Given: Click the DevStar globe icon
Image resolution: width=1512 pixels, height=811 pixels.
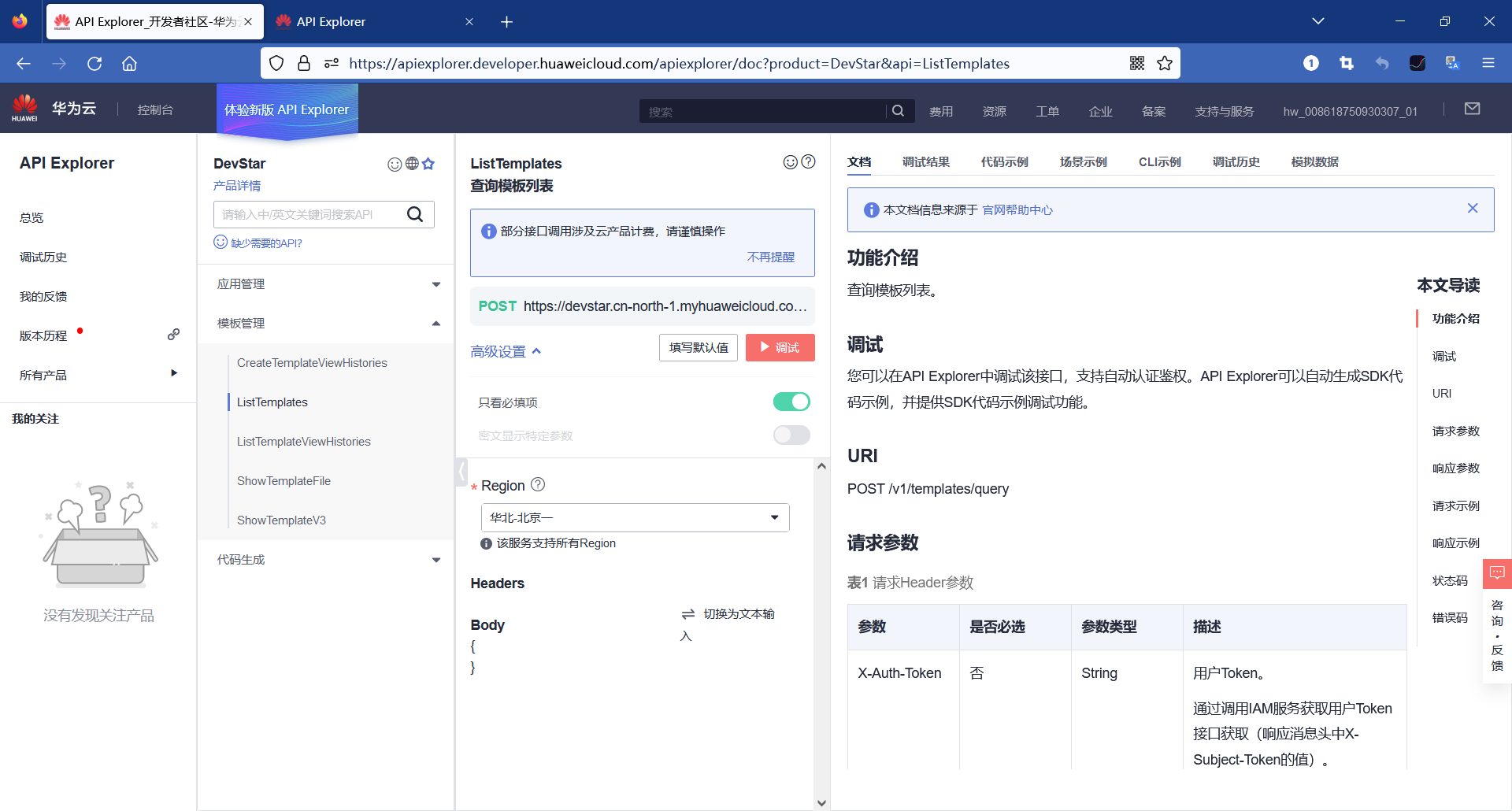Looking at the screenshot, I should click(x=412, y=164).
